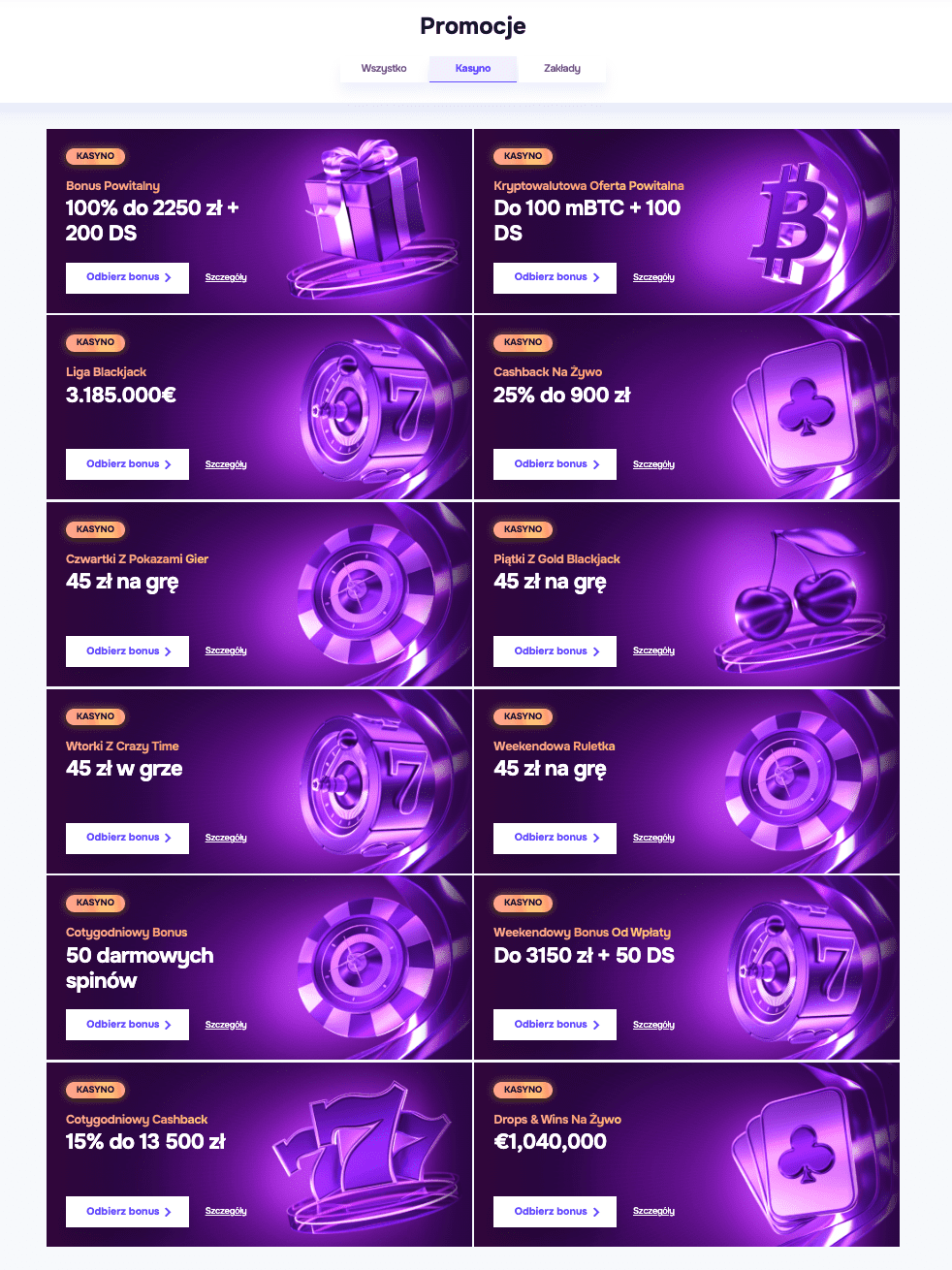Click Odbierz bonus for Cashback Na Żywo
This screenshot has height=1270, width=952.
pos(555,464)
